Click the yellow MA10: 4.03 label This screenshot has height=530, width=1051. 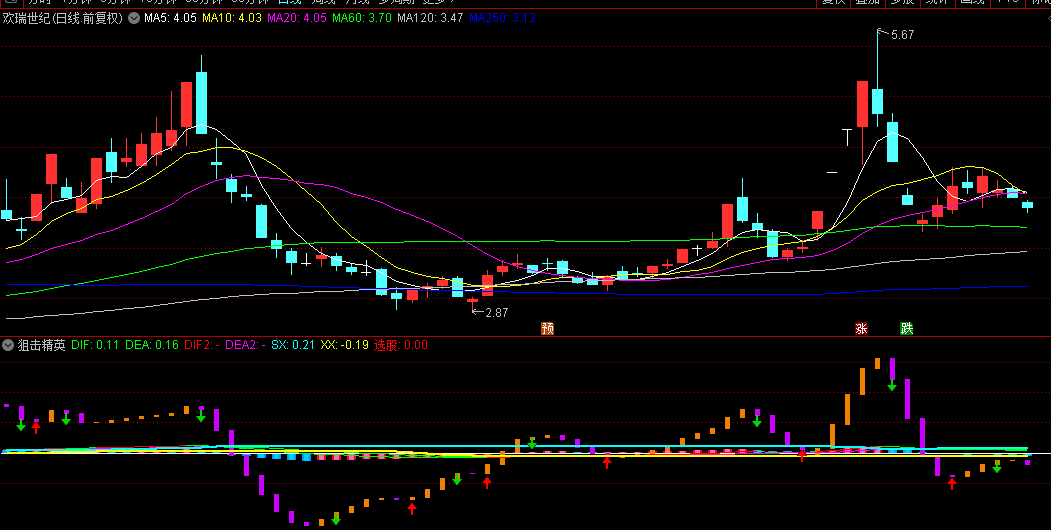coord(231,18)
